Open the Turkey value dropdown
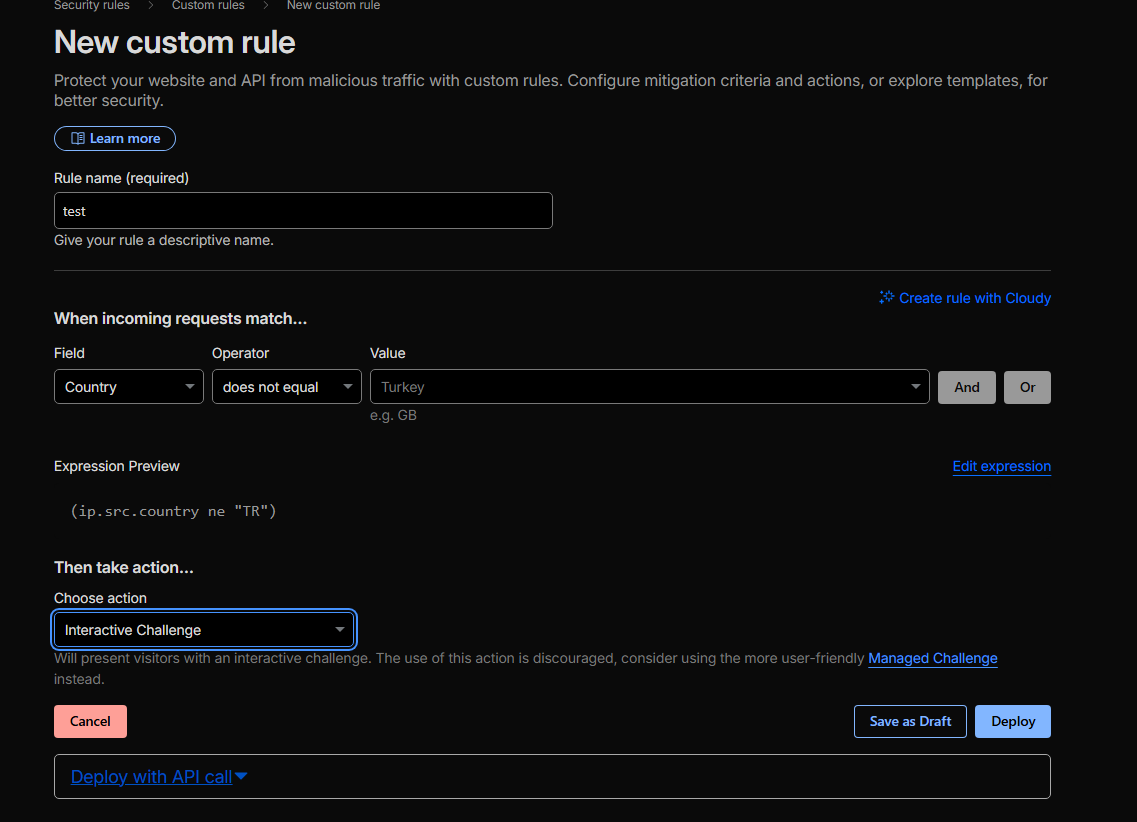Viewport: 1137px width, 822px height. pyautogui.click(x=650, y=387)
